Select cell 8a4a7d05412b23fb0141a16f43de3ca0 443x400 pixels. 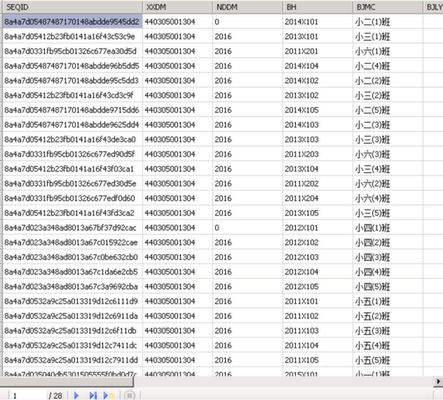click(x=73, y=139)
